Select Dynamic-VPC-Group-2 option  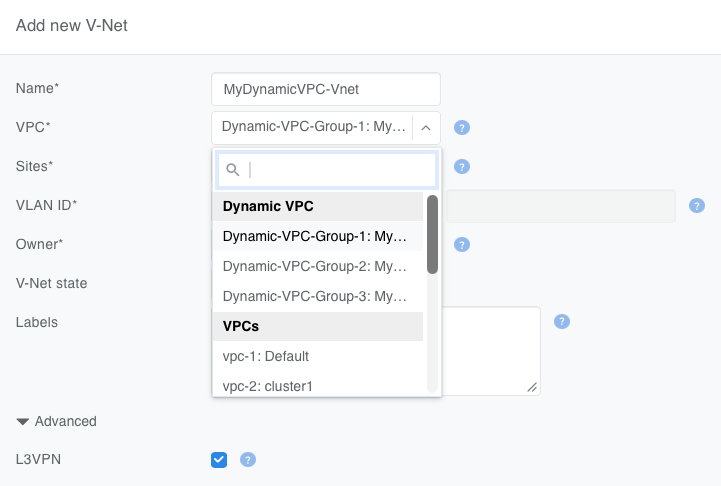coord(318,266)
